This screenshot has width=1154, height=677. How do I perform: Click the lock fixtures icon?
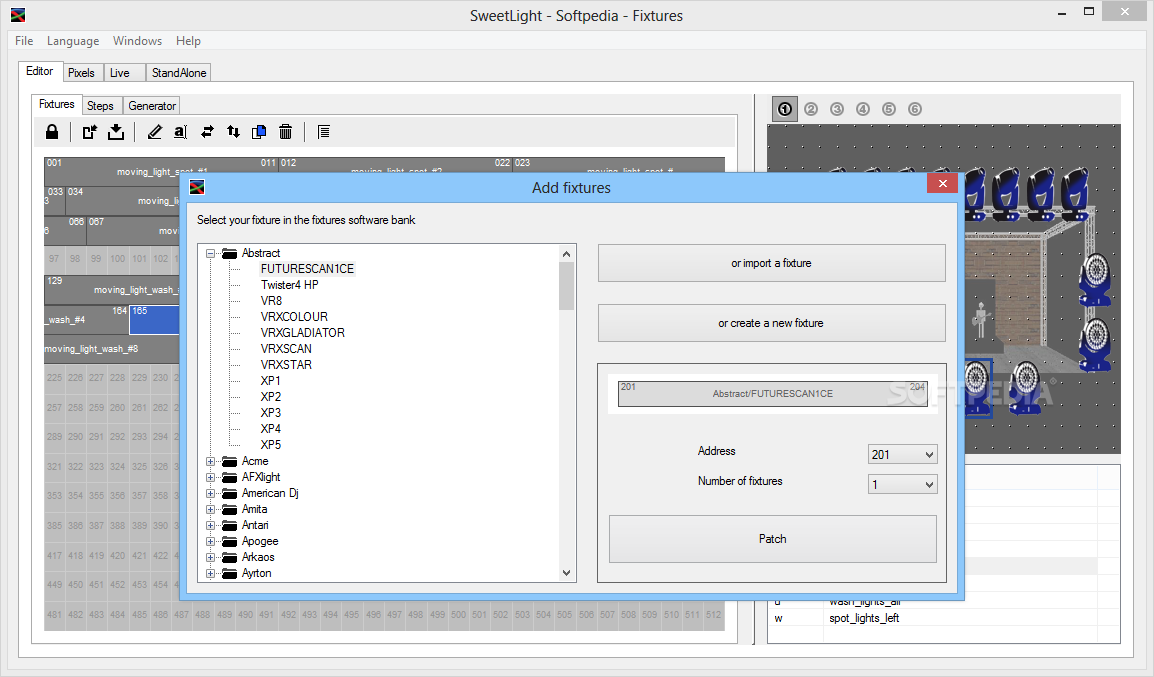pyautogui.click(x=52, y=132)
